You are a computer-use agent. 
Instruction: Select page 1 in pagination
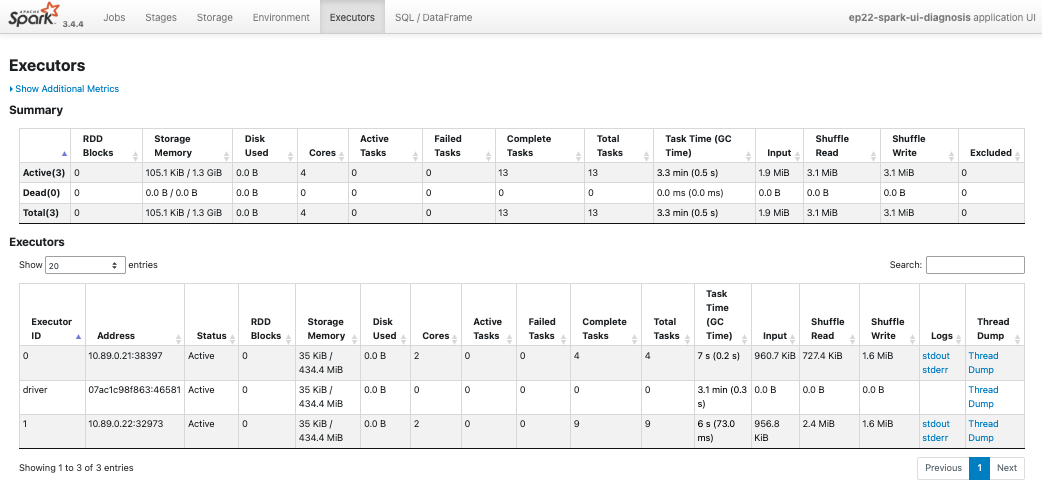point(980,468)
